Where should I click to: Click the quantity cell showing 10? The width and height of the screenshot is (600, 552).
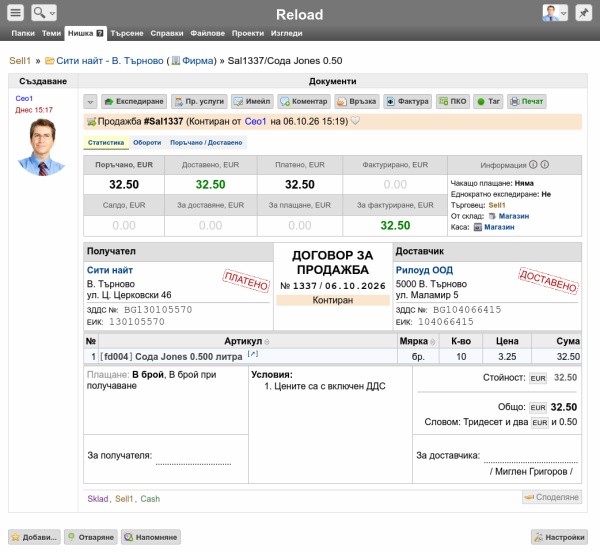coord(461,357)
